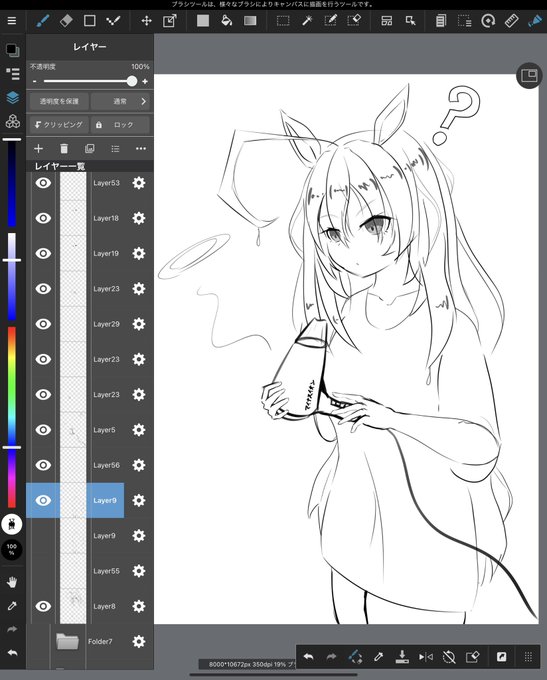
Task: Open the 通常 blend mode dropdown
Action: pos(120,101)
